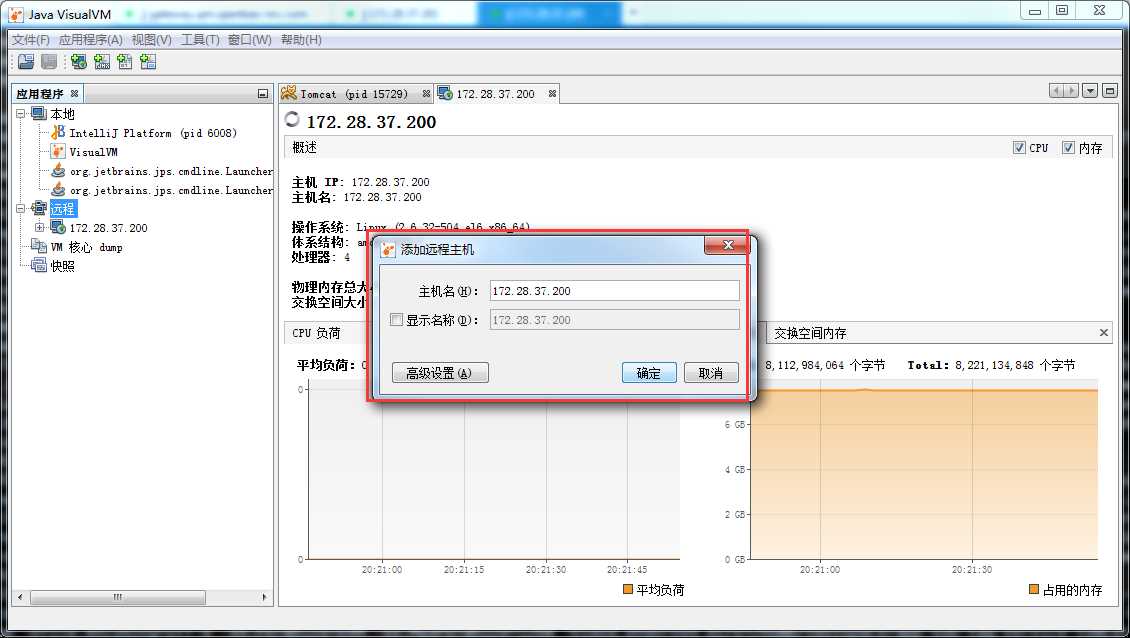
Task: Click the Add Remote Host toolbar icon
Action: (x=79, y=62)
